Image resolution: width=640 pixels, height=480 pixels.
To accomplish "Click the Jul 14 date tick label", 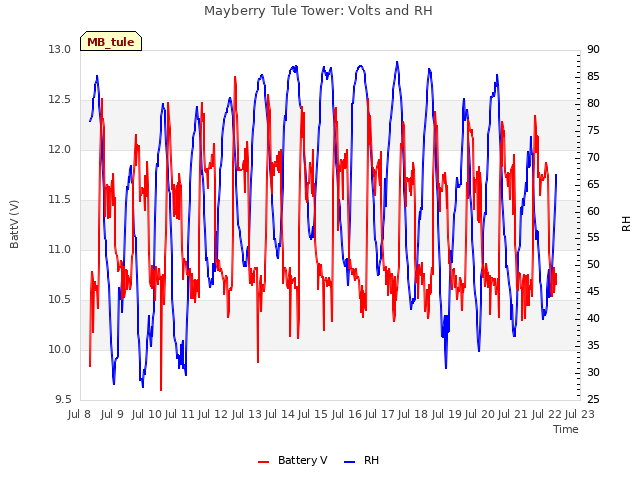I will (280, 414).
